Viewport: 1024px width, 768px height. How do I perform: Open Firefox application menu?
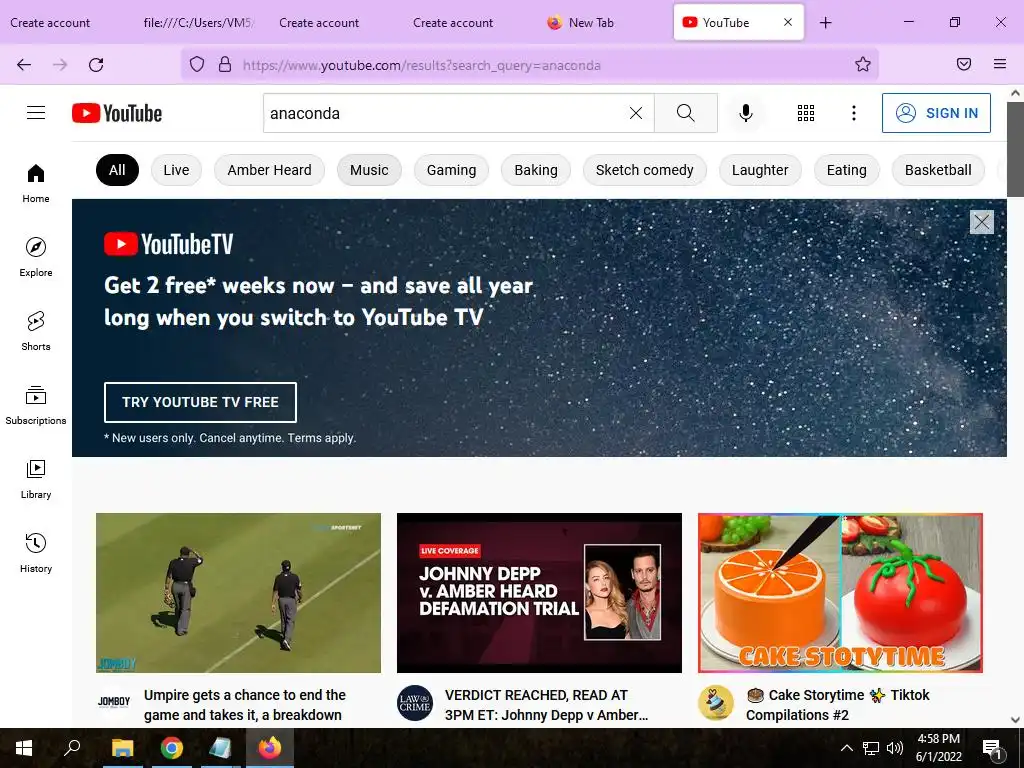pyautogui.click(x=1000, y=64)
